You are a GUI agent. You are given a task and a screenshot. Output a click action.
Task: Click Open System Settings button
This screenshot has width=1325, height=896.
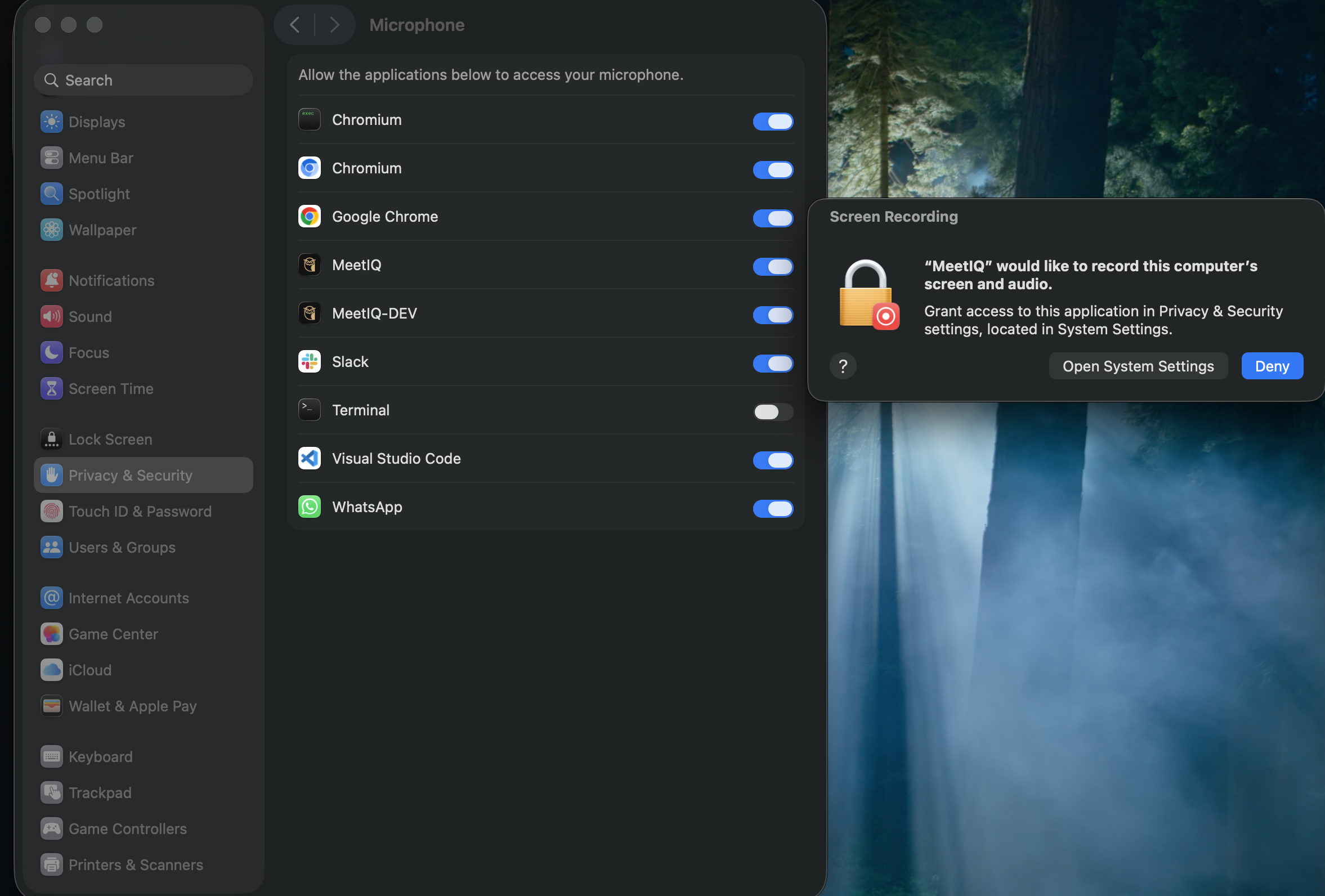[x=1138, y=366]
